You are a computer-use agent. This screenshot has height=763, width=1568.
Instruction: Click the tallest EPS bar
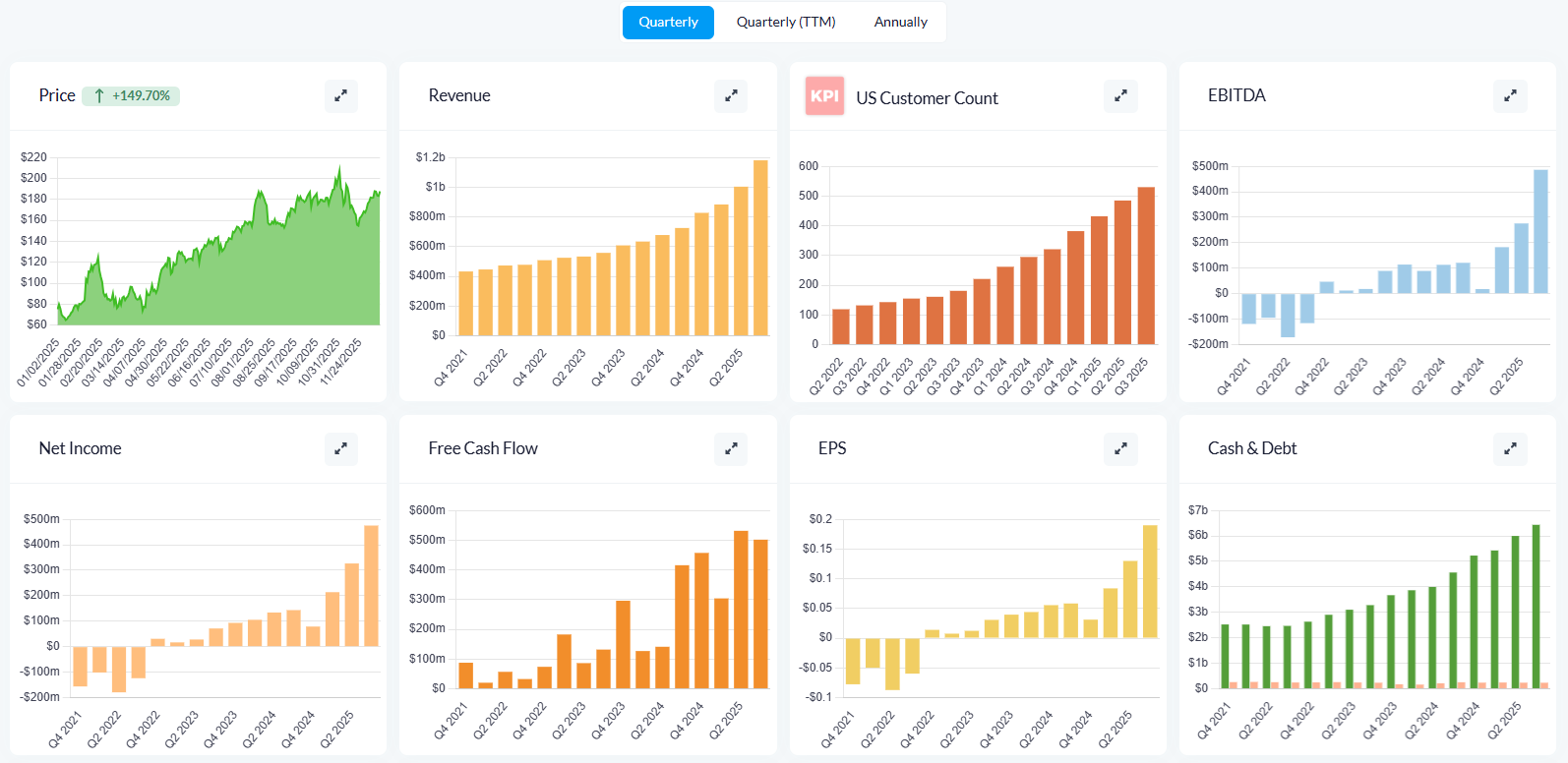point(1150,581)
